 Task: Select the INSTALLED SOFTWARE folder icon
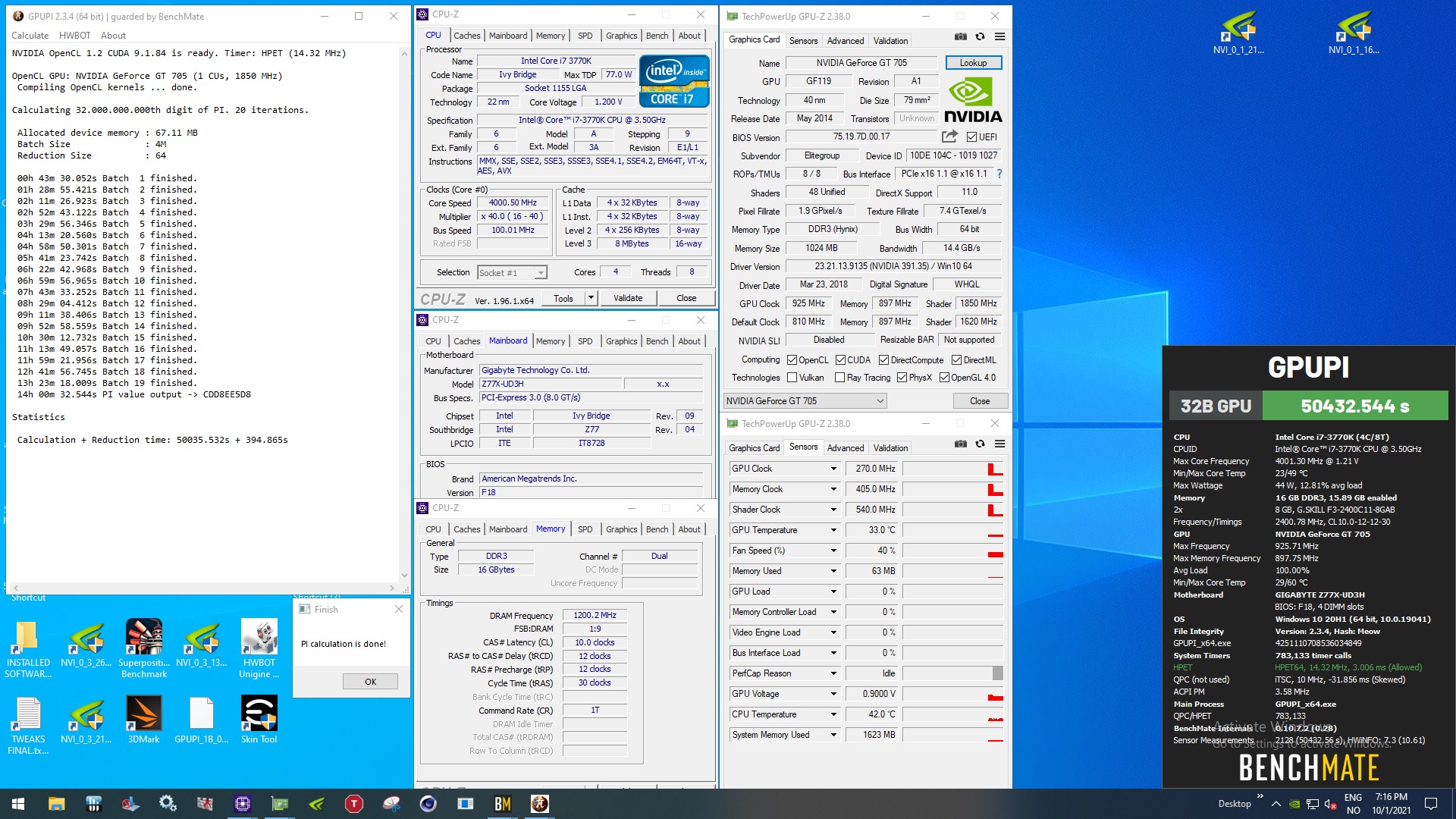point(28,649)
